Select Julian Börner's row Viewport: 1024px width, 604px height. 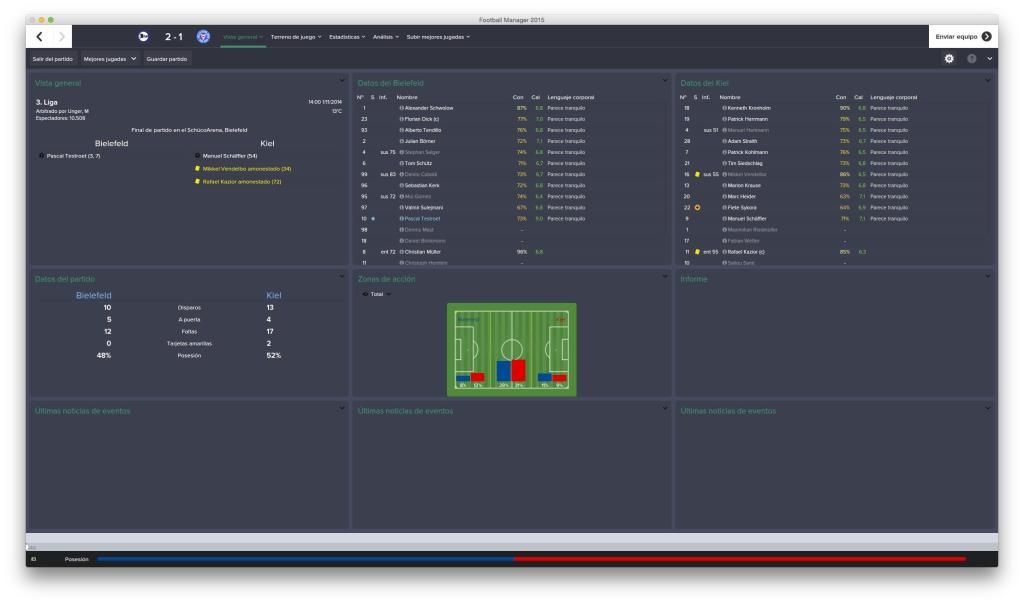click(x=509, y=141)
